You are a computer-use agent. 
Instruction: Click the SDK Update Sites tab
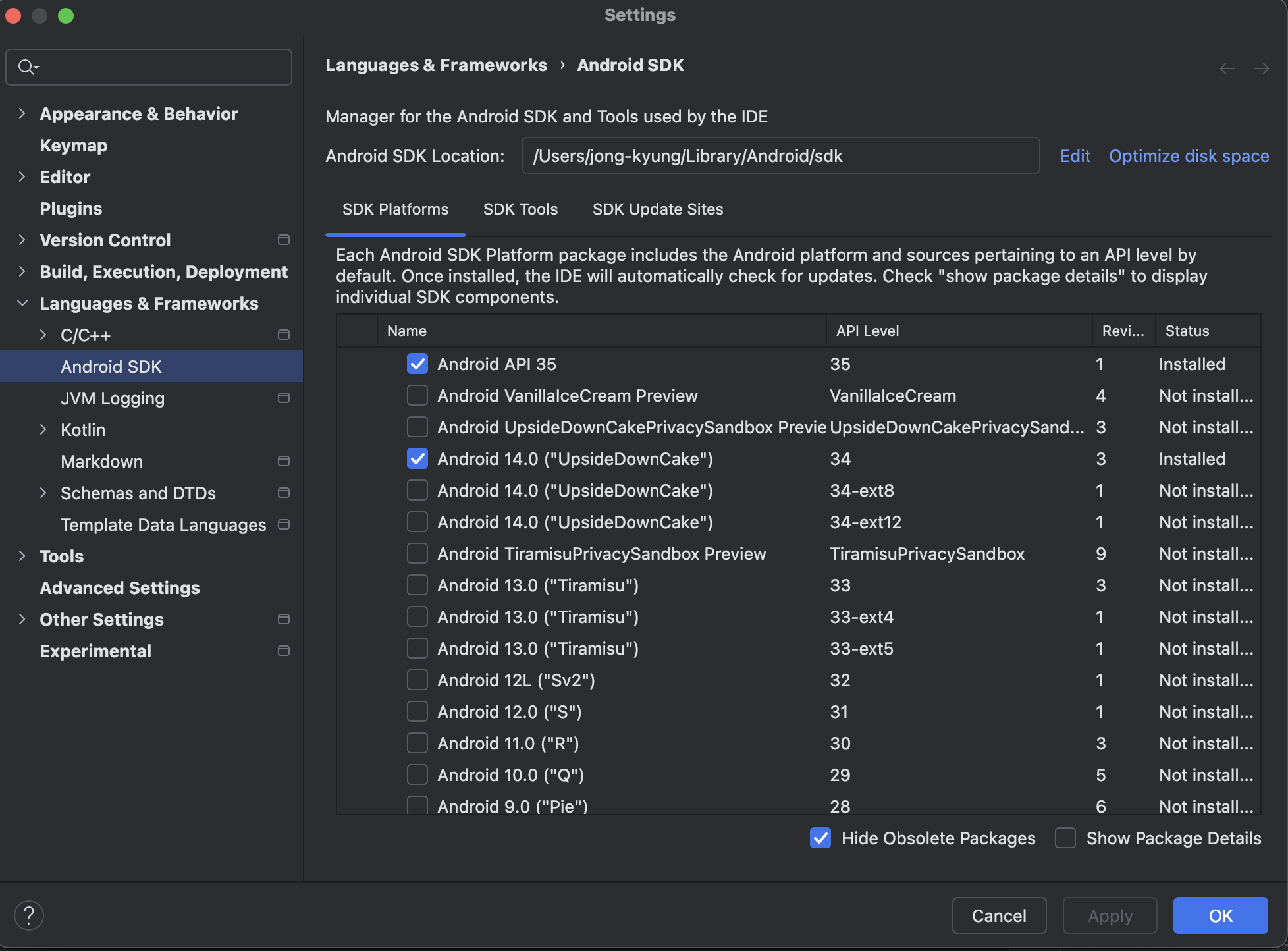coord(658,209)
